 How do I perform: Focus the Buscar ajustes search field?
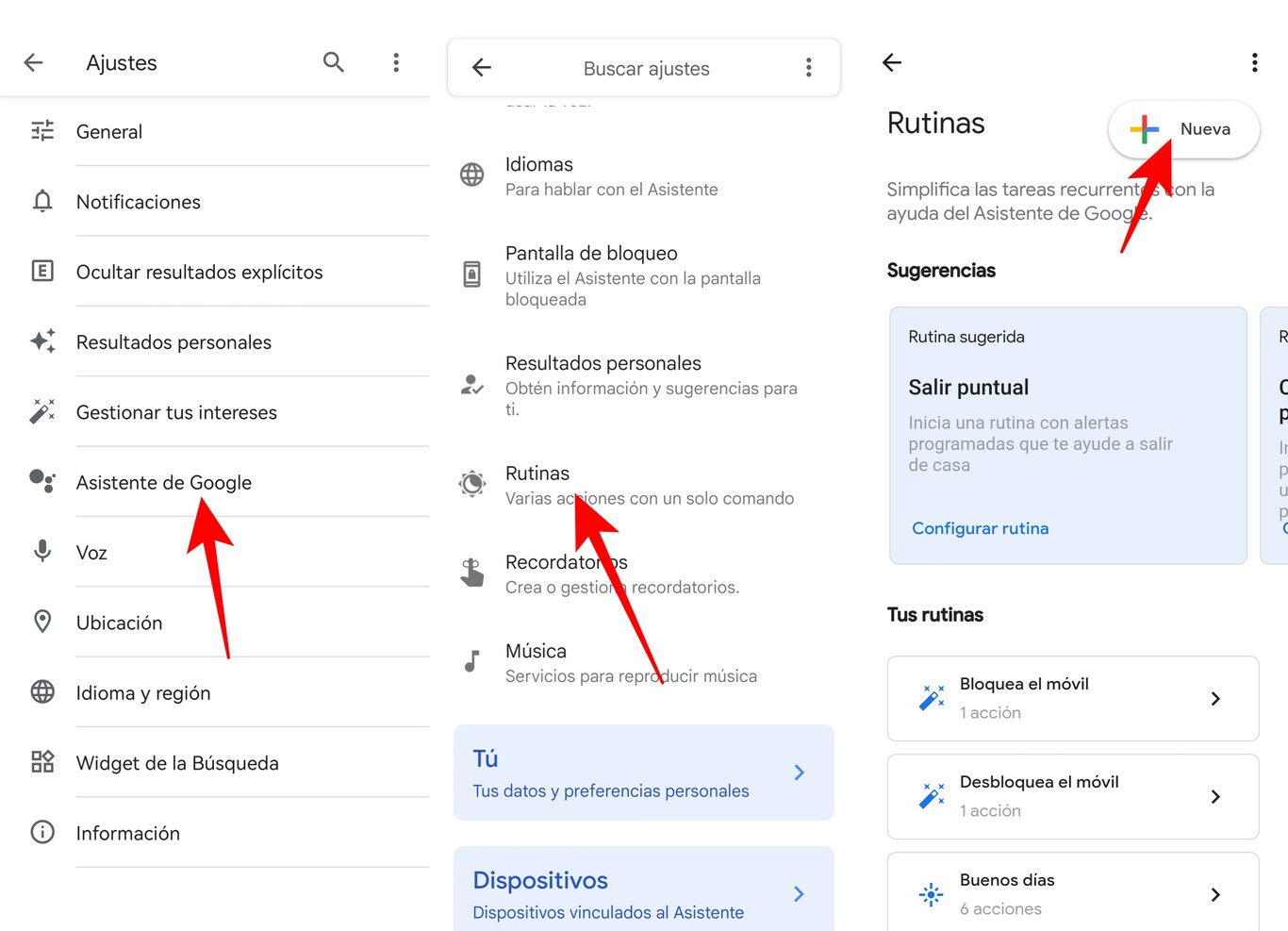646,68
